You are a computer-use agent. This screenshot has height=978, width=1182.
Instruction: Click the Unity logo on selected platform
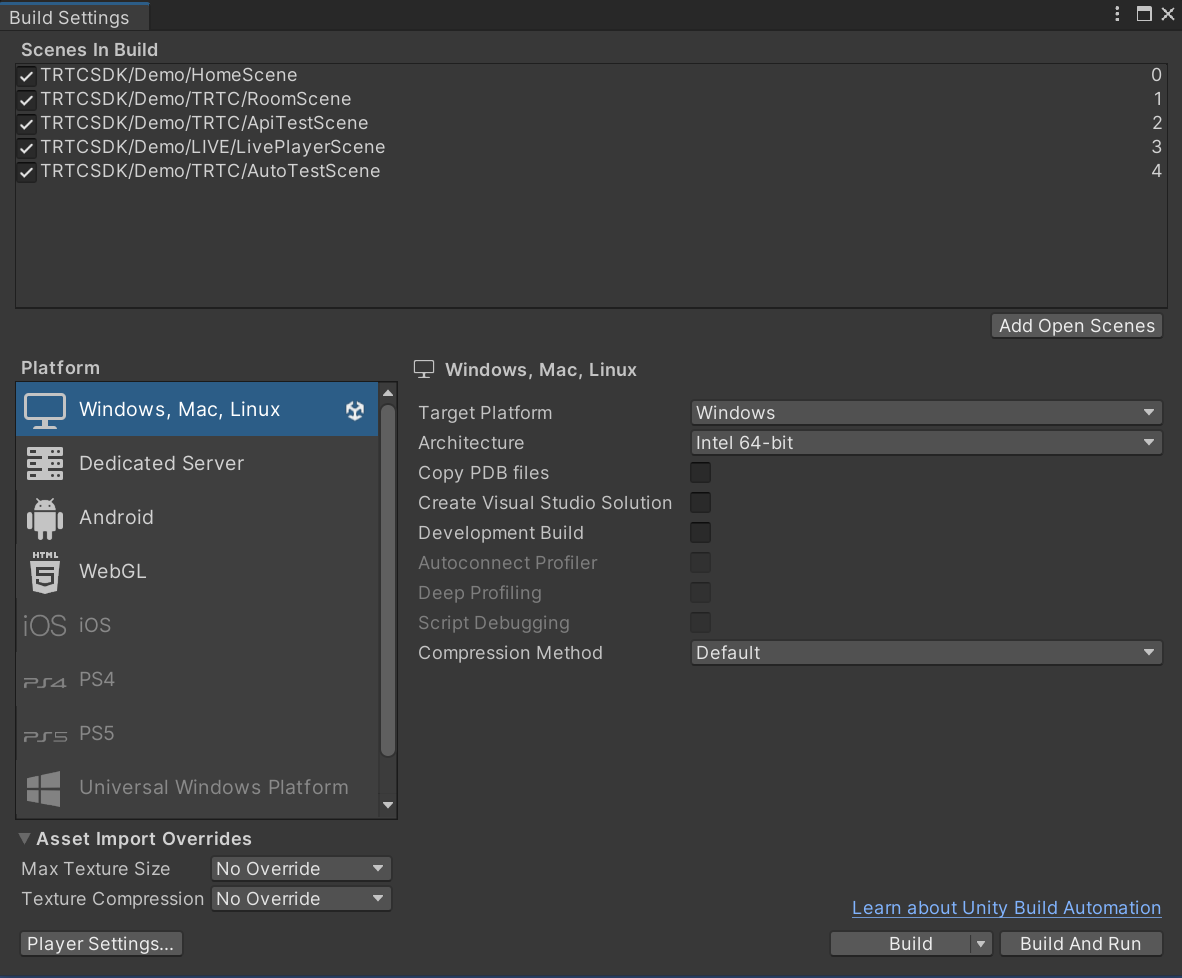click(x=355, y=410)
